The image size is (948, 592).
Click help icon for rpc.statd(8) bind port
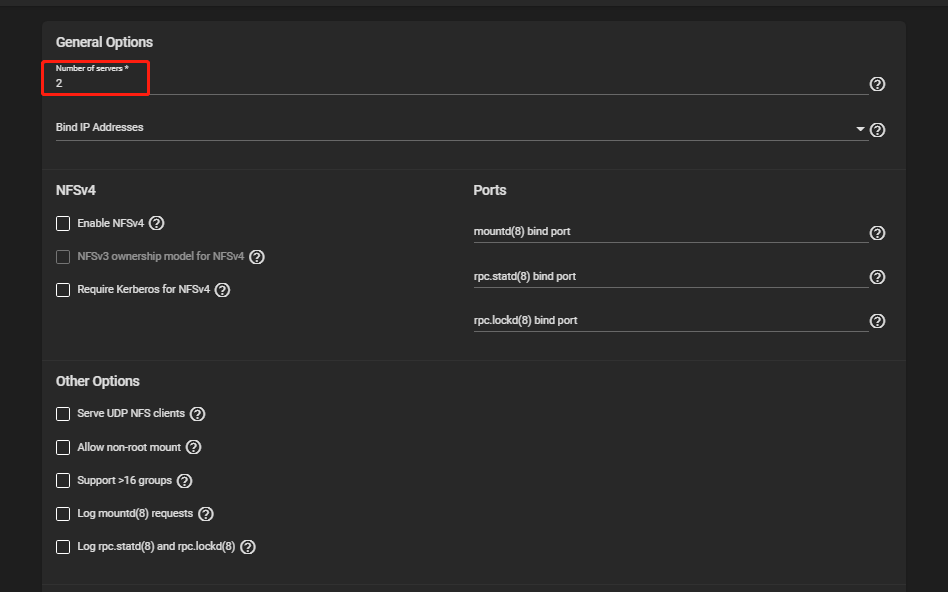tap(877, 277)
